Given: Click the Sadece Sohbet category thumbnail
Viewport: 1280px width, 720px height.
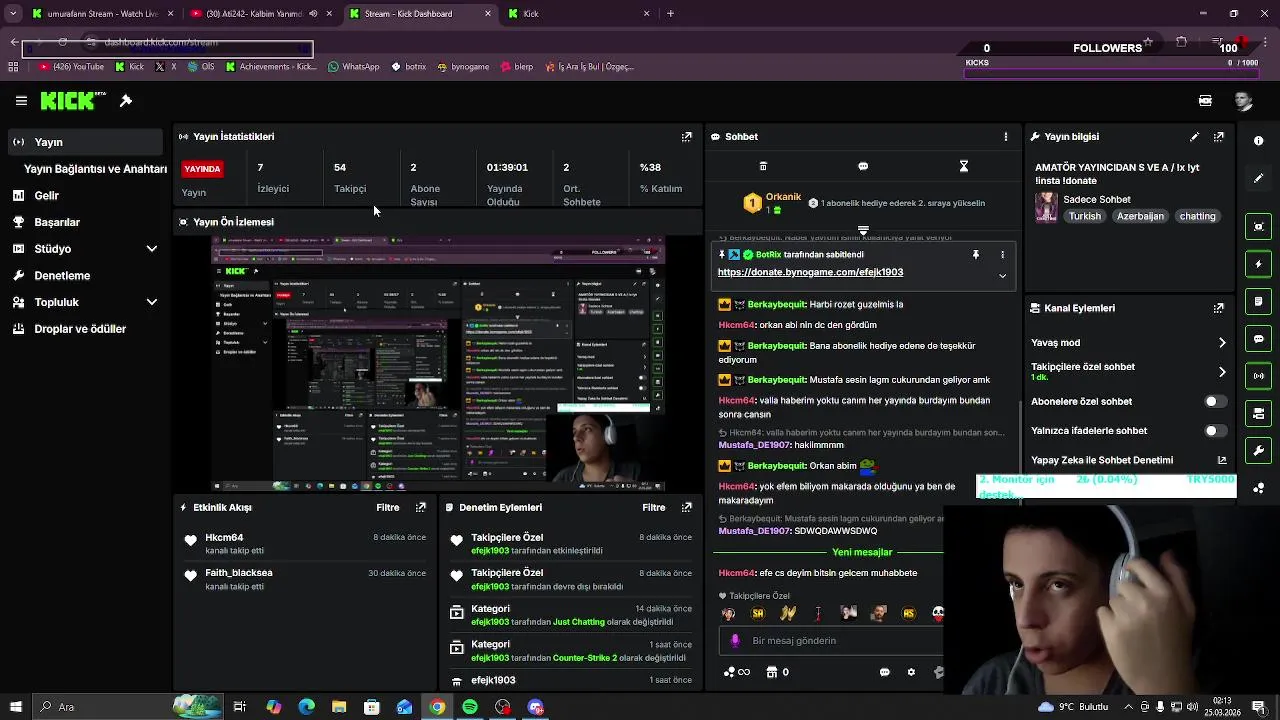Looking at the screenshot, I should (x=1046, y=207).
